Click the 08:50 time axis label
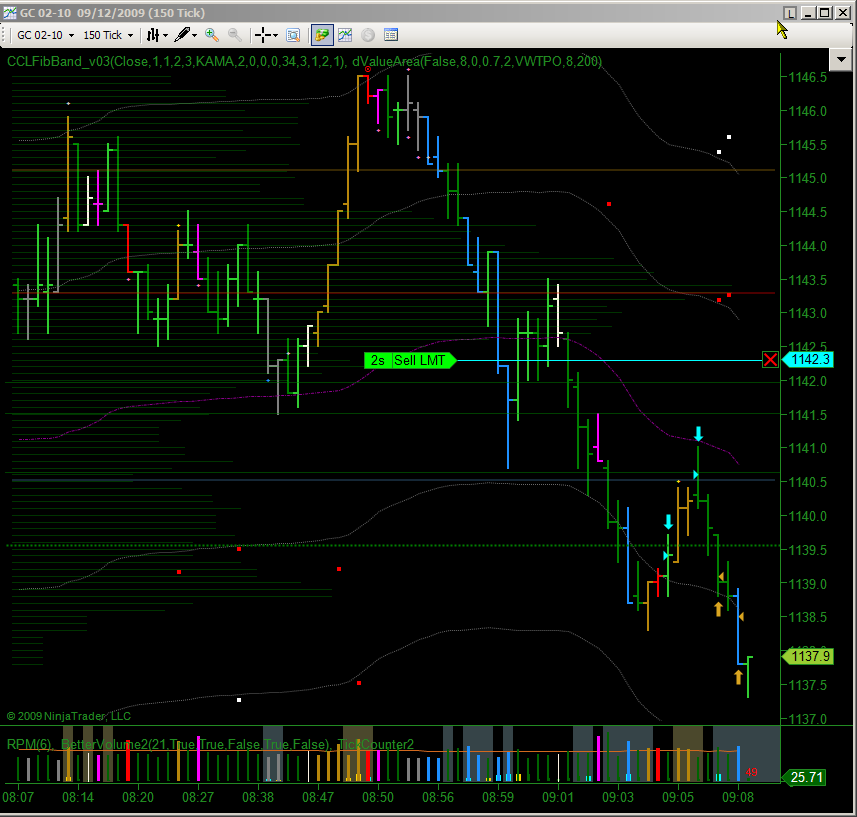857x817 pixels. coord(378,797)
